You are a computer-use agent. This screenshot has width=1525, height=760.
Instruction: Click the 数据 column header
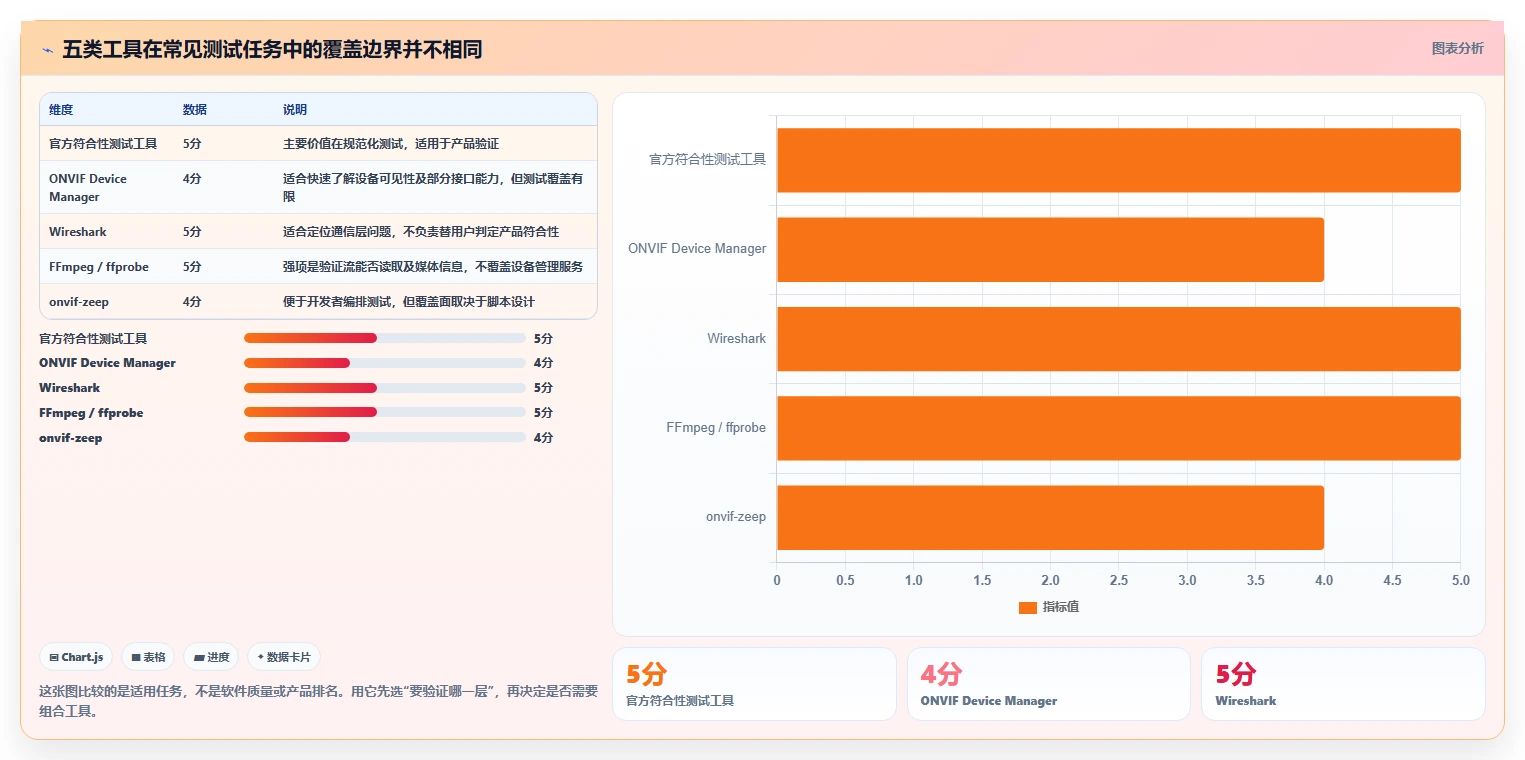pyautogui.click(x=195, y=109)
